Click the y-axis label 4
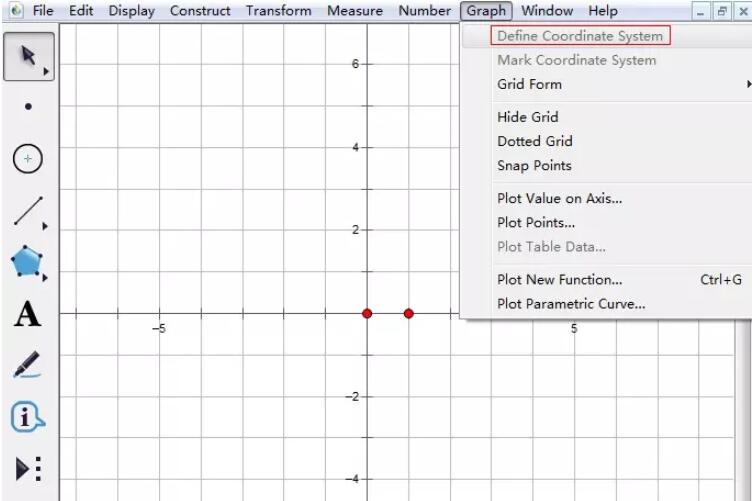The width and height of the screenshot is (752, 501). point(355,147)
